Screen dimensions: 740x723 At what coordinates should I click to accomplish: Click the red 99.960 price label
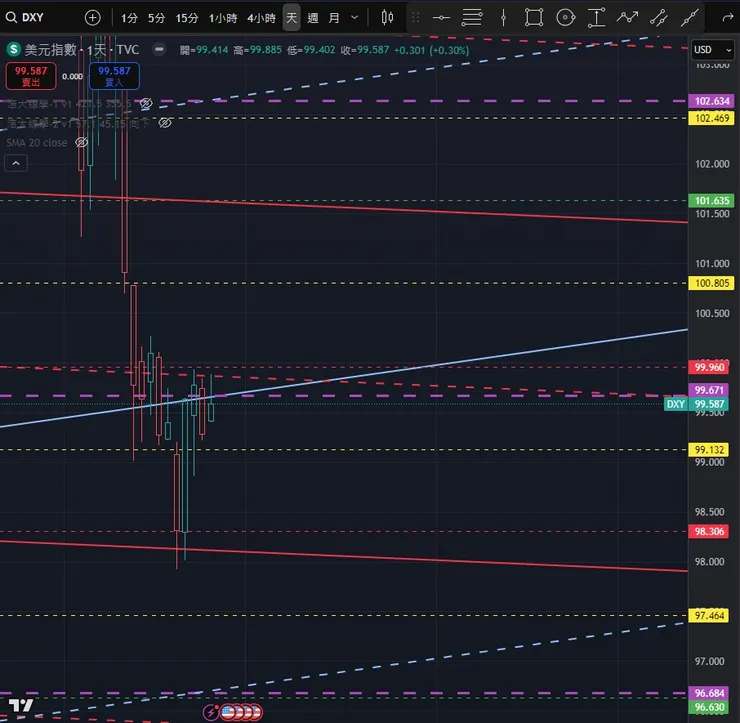(x=709, y=367)
